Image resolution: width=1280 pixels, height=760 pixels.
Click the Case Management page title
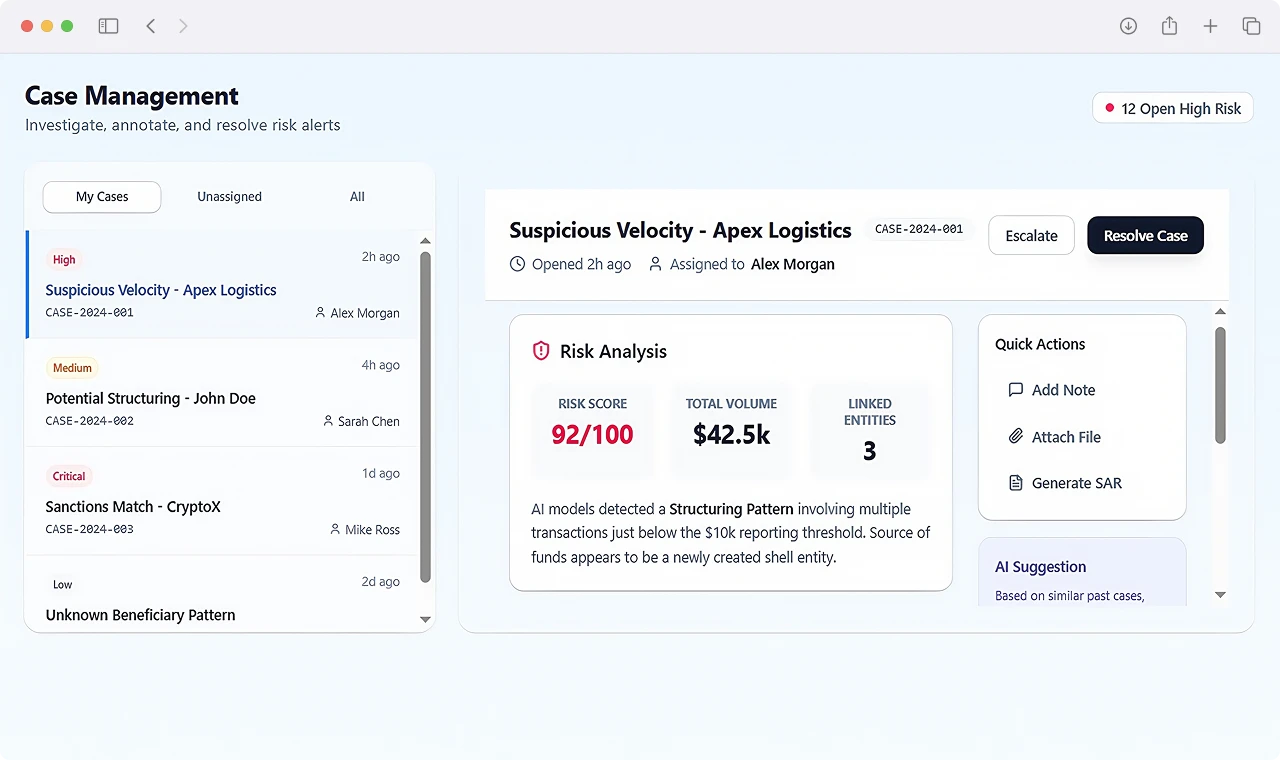point(132,96)
